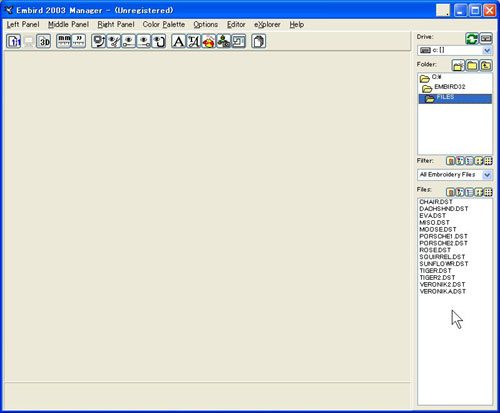Click second small icon in Filter row
This screenshot has width=500, height=413.
click(x=460, y=161)
